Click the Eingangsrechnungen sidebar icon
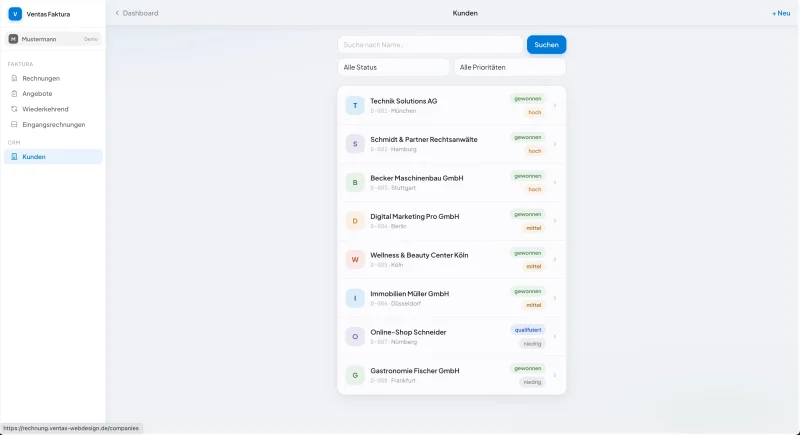Viewport: 800px width, 435px height. [14, 124]
